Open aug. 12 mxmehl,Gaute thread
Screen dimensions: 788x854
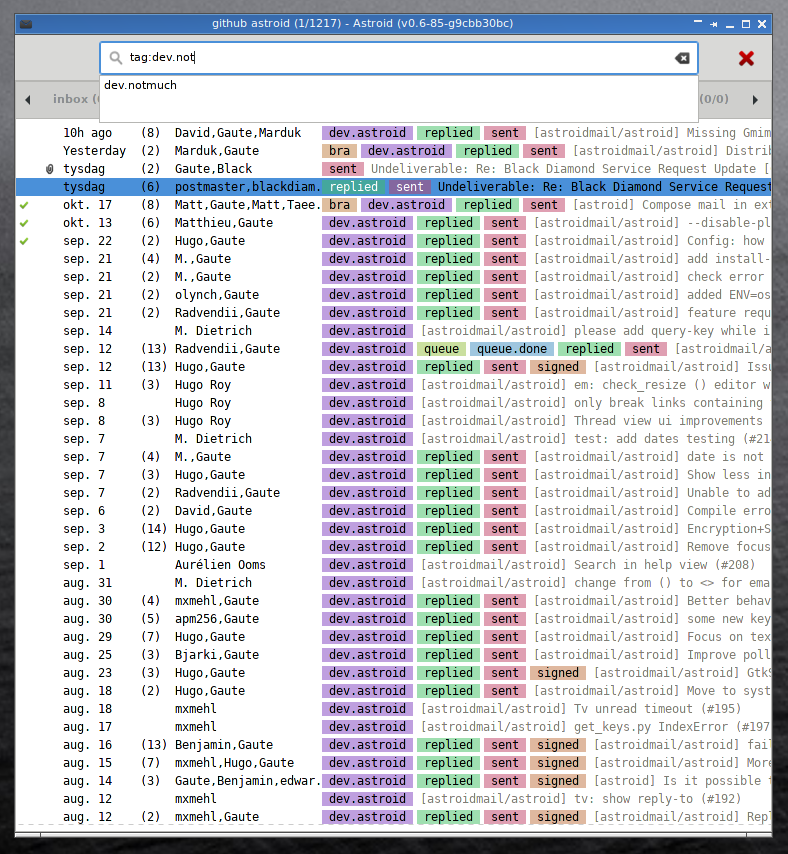coord(394,816)
